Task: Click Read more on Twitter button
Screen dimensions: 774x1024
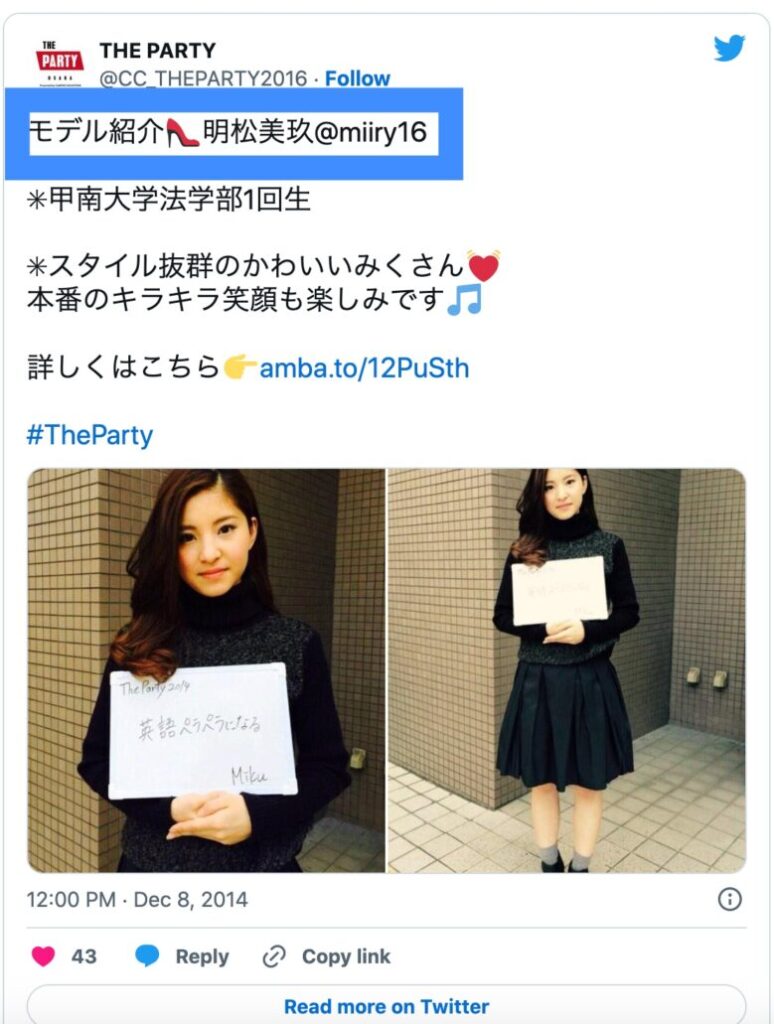Action: 387,1006
